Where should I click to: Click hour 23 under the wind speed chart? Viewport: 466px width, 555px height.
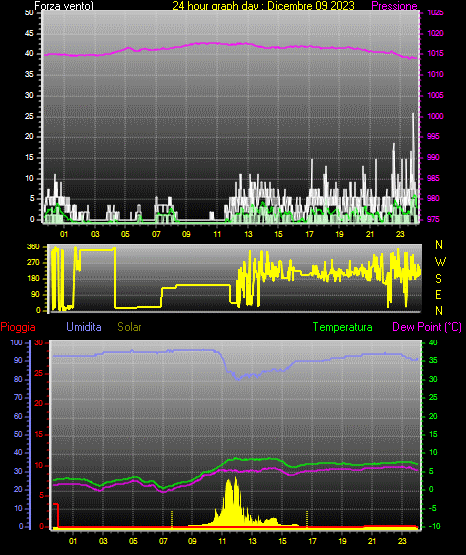(400, 234)
